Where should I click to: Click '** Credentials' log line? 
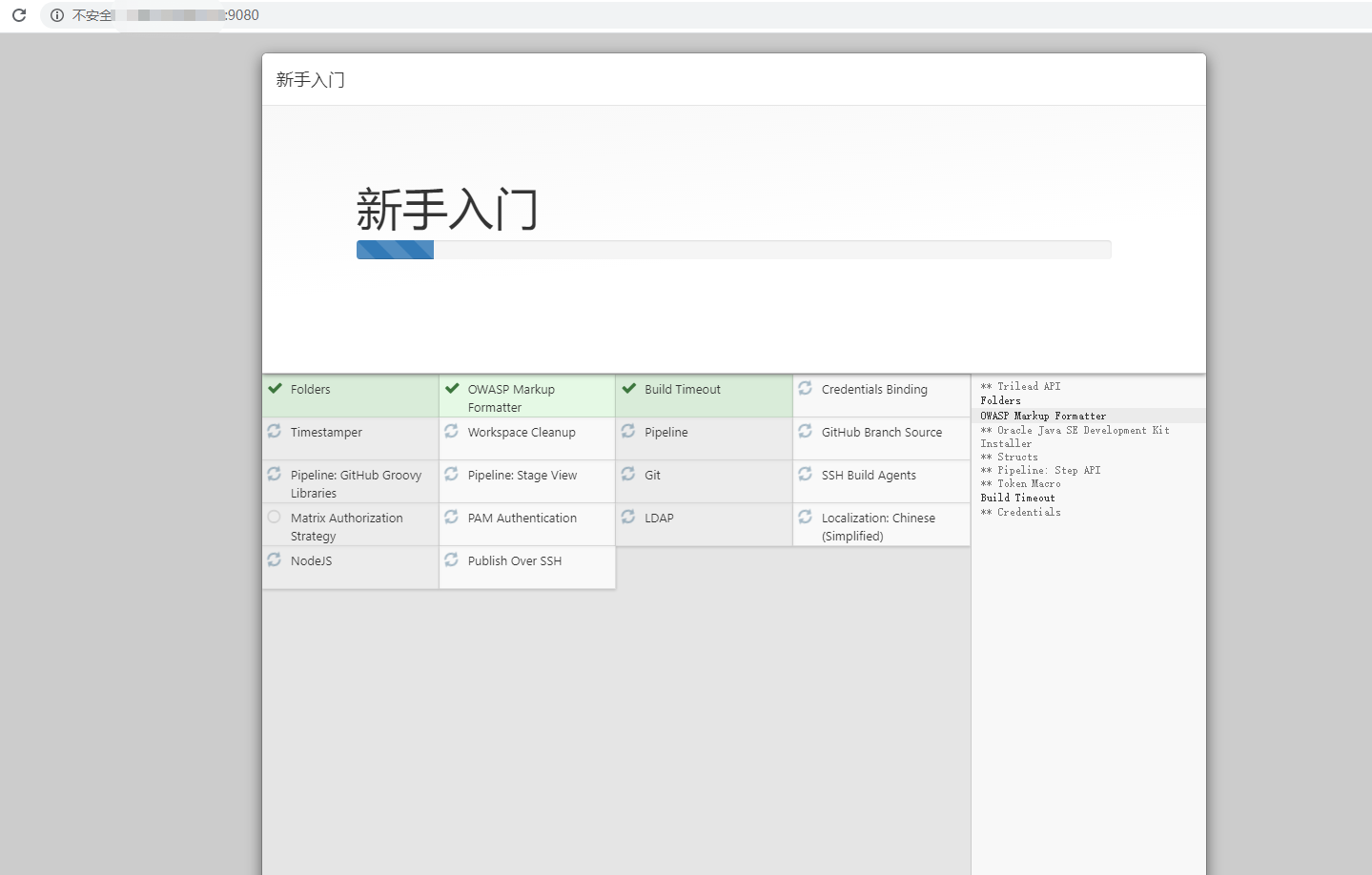(x=1020, y=513)
